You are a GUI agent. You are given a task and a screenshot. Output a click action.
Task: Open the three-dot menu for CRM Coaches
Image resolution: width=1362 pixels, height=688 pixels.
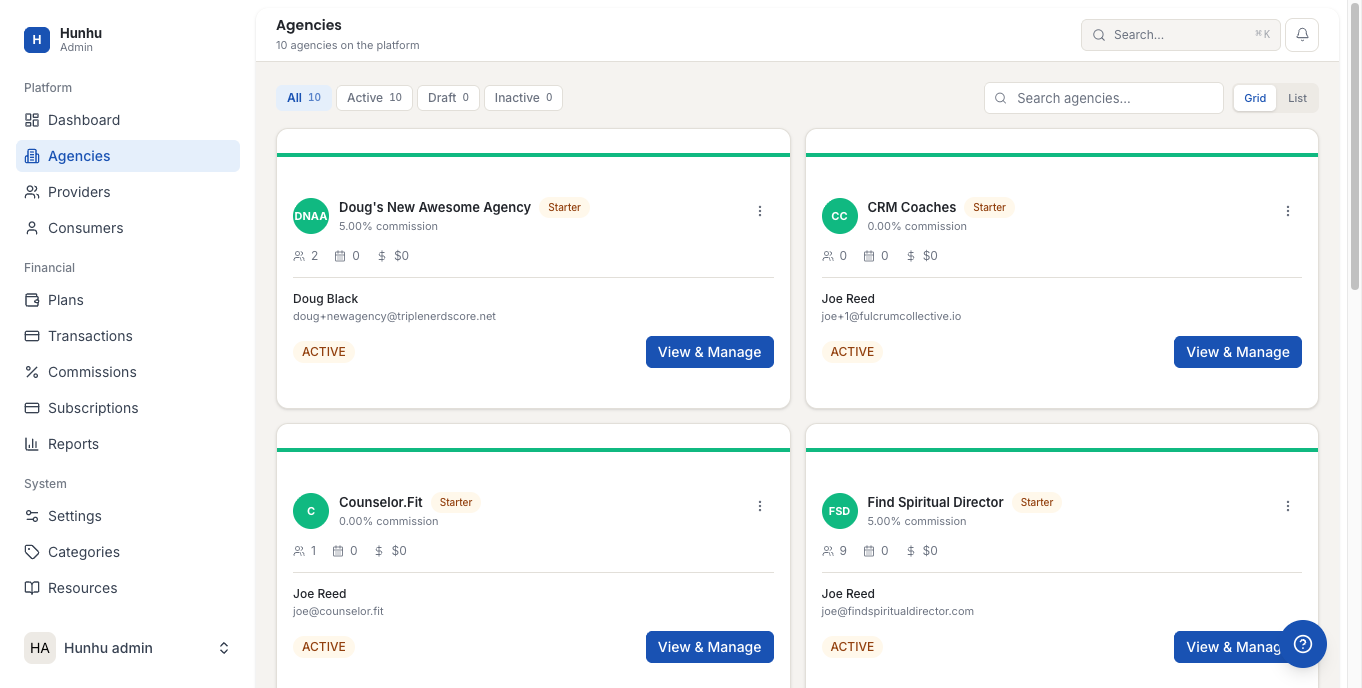tap(1288, 211)
